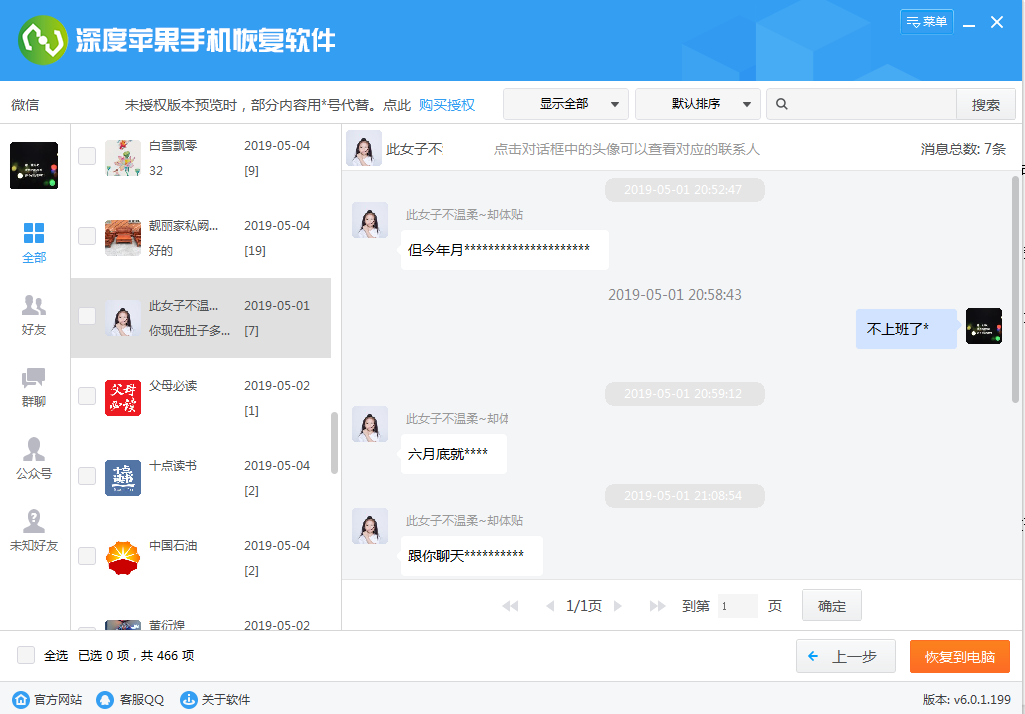Click the contact list scrollbar
This screenshot has width=1025, height=714.
click(x=334, y=443)
